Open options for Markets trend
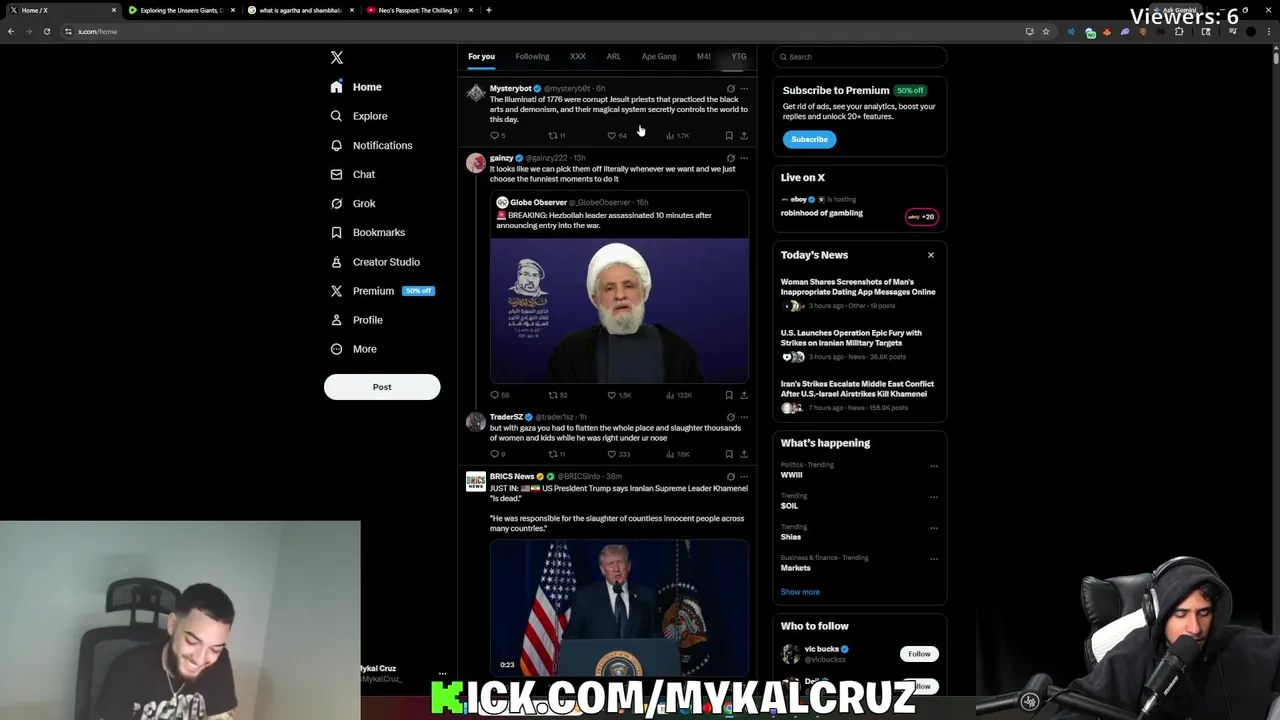The image size is (1280, 720). tap(934, 558)
